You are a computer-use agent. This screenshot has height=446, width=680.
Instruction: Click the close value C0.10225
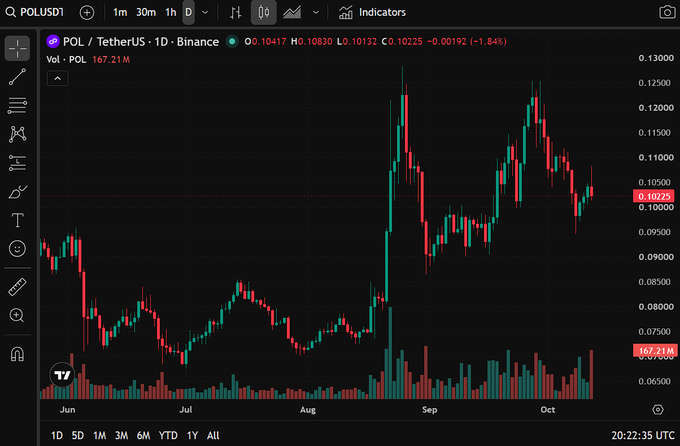(402, 42)
